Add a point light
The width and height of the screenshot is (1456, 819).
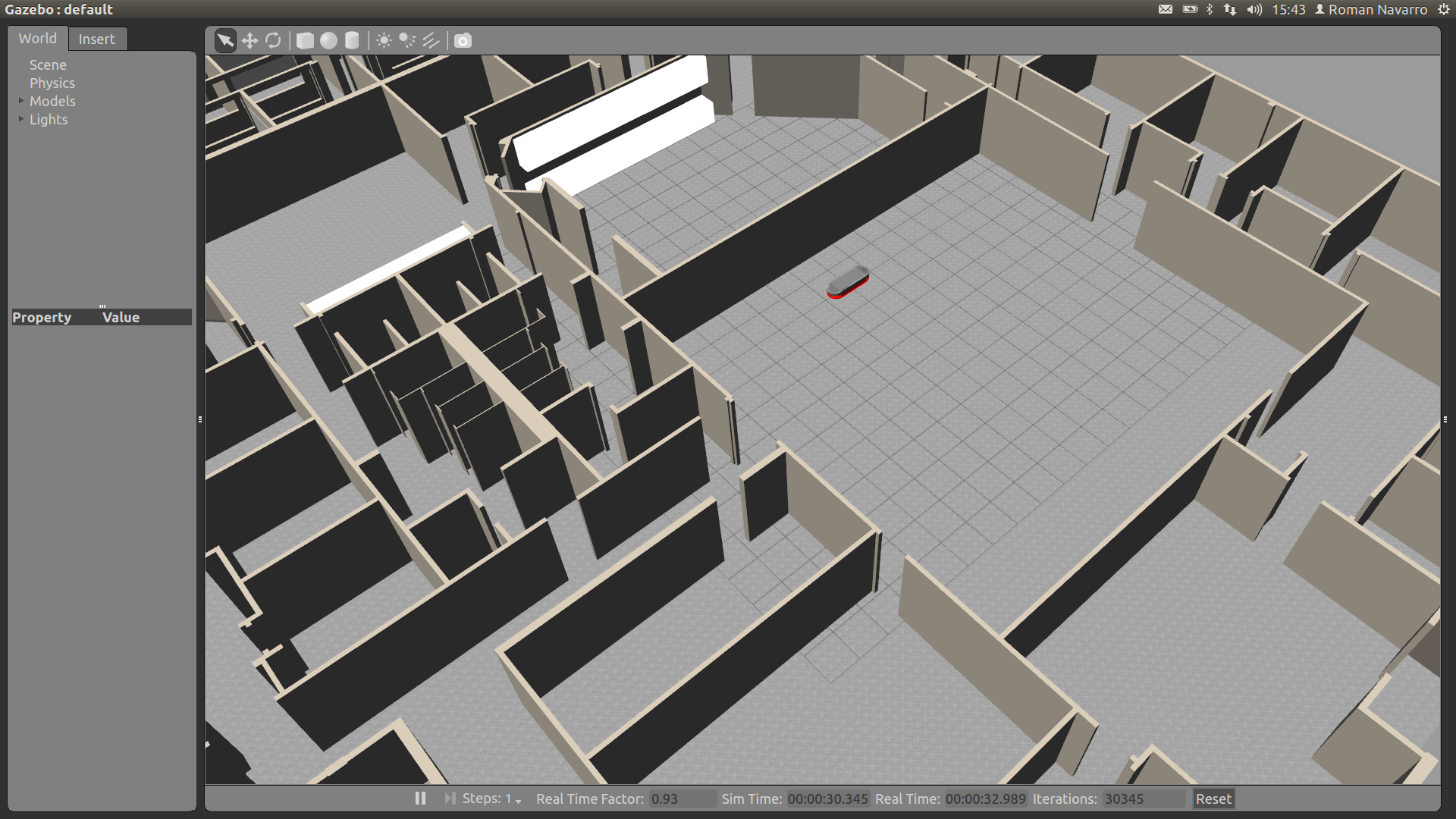pyautogui.click(x=384, y=40)
